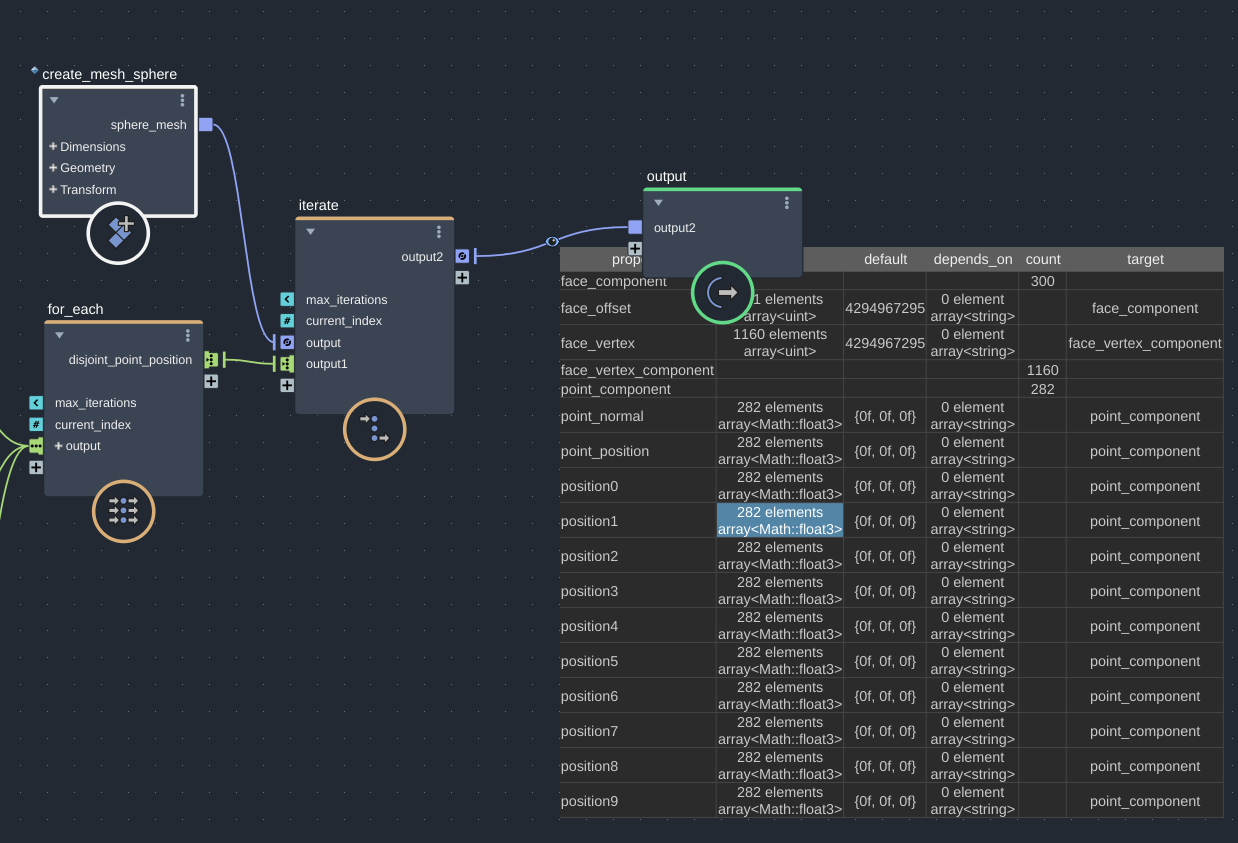
Task: Click the iterate node's round icon
Action: point(375,429)
